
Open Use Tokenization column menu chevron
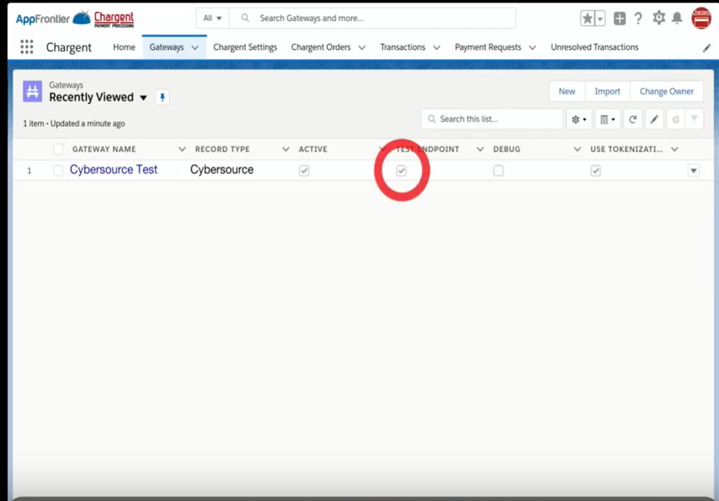tap(675, 149)
